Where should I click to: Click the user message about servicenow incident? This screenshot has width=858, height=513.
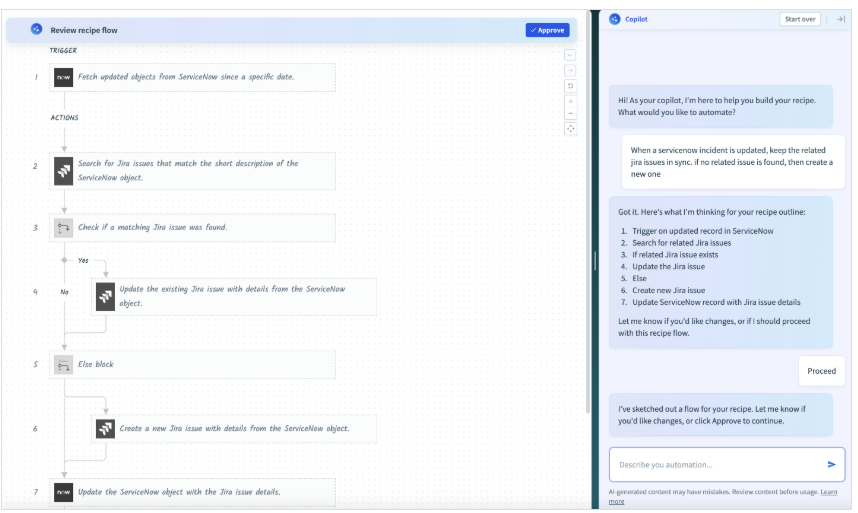pos(733,162)
